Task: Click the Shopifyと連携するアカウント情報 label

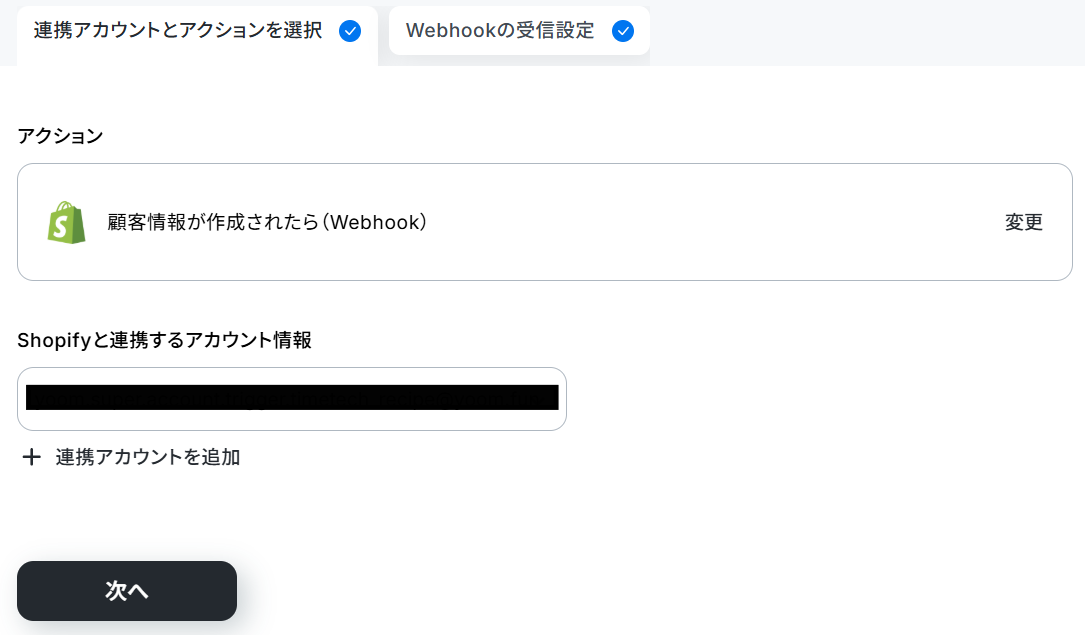Action: [x=165, y=340]
